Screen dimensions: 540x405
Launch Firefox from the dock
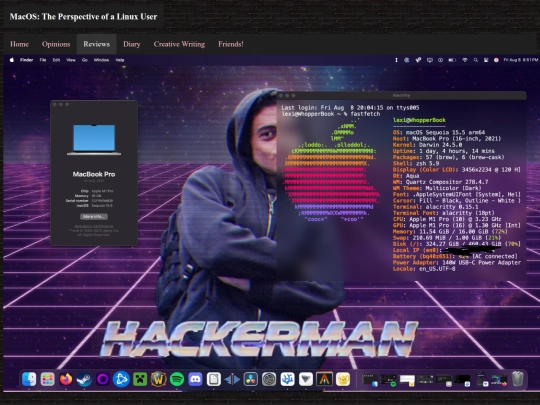(x=66, y=380)
